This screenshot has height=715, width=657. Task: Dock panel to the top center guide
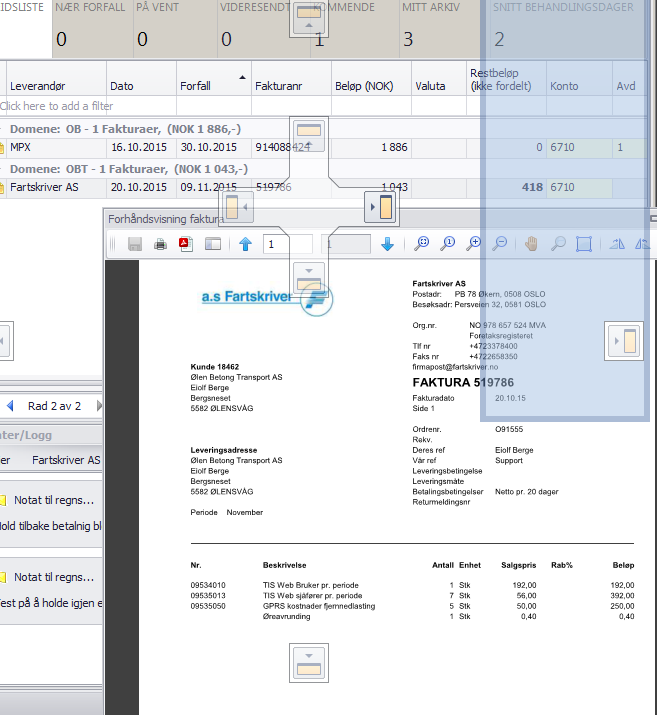(309, 134)
